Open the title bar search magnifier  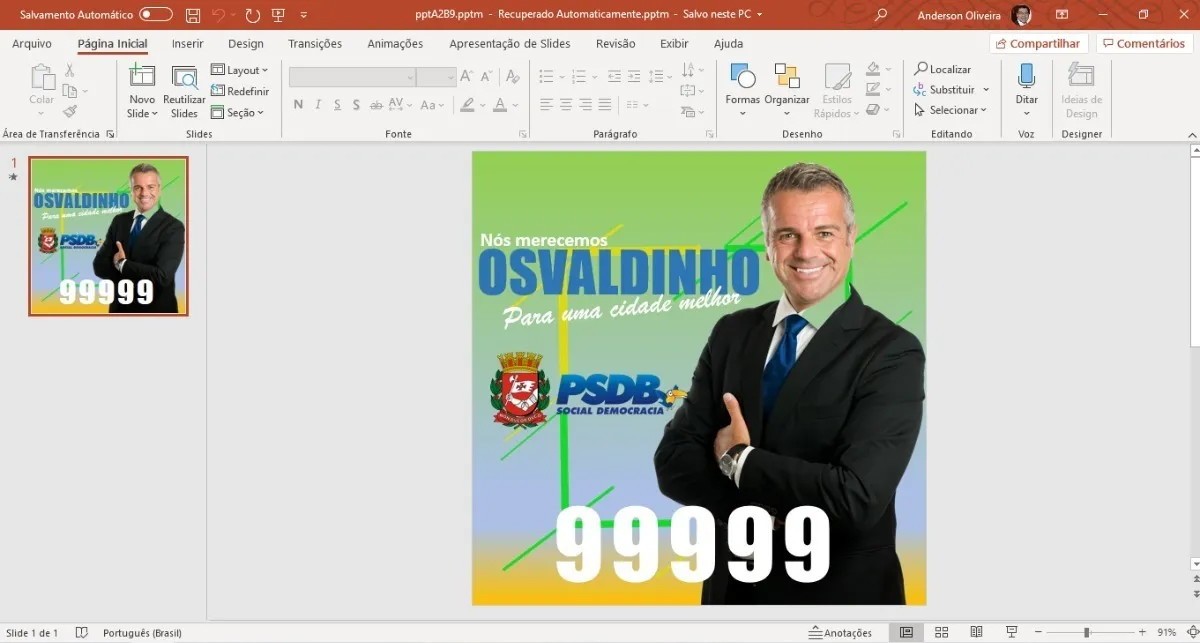[881, 15]
